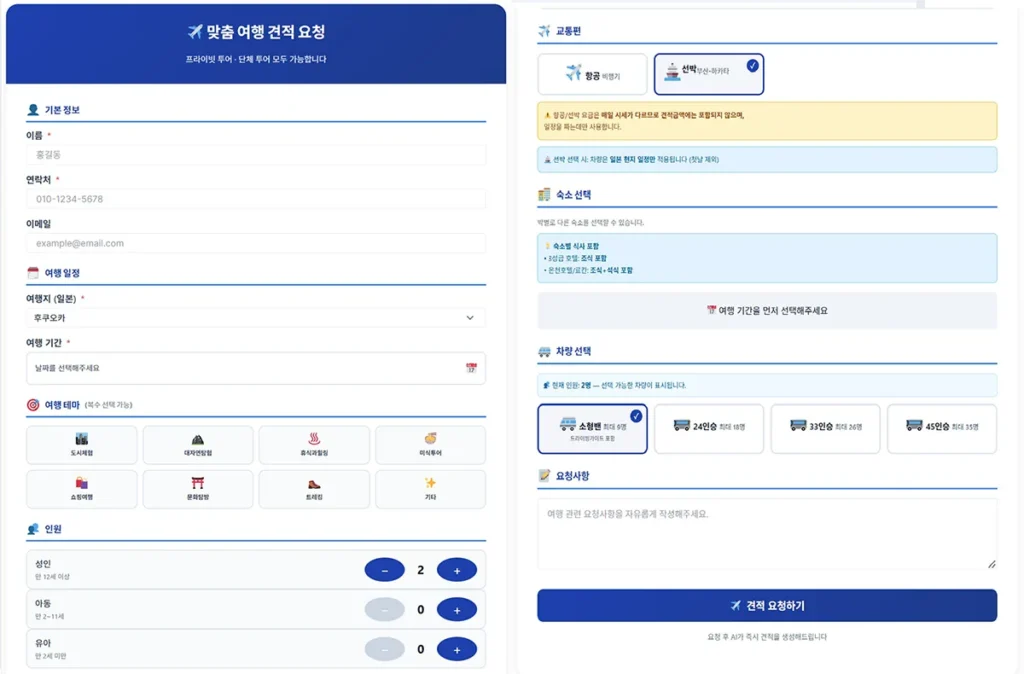
Task: Select the mountain nature theme card
Action: pos(198,445)
